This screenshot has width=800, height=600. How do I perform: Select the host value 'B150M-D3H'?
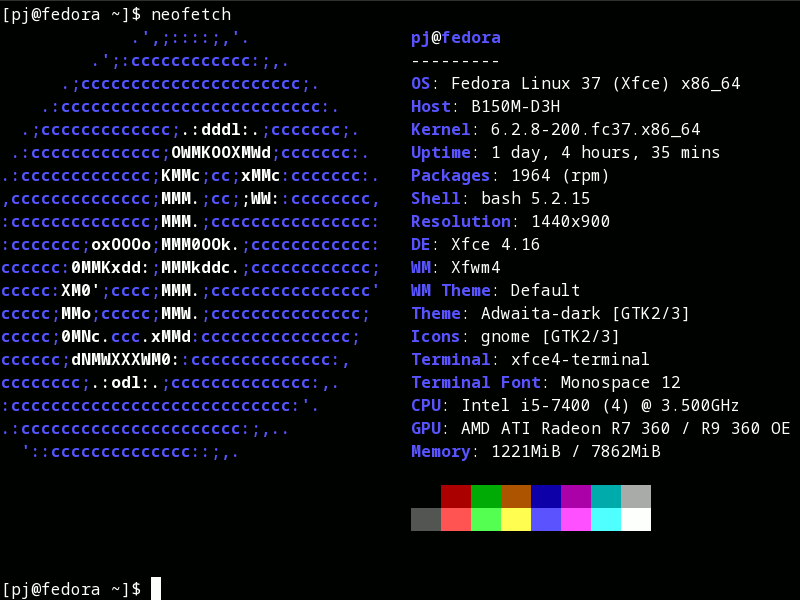coord(516,106)
